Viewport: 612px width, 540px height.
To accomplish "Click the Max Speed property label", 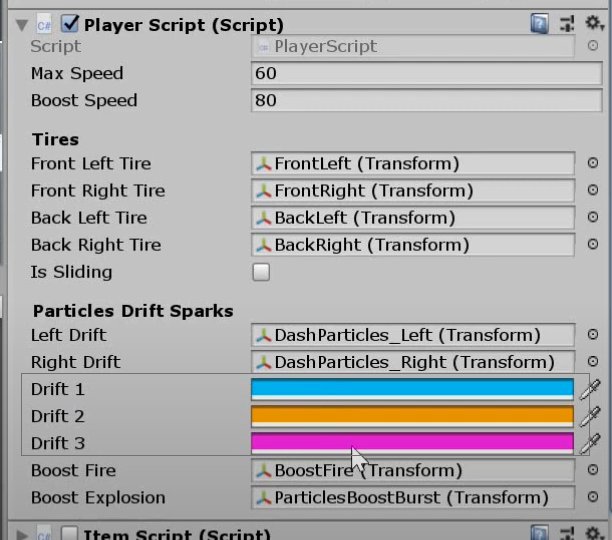I will click(x=77, y=73).
